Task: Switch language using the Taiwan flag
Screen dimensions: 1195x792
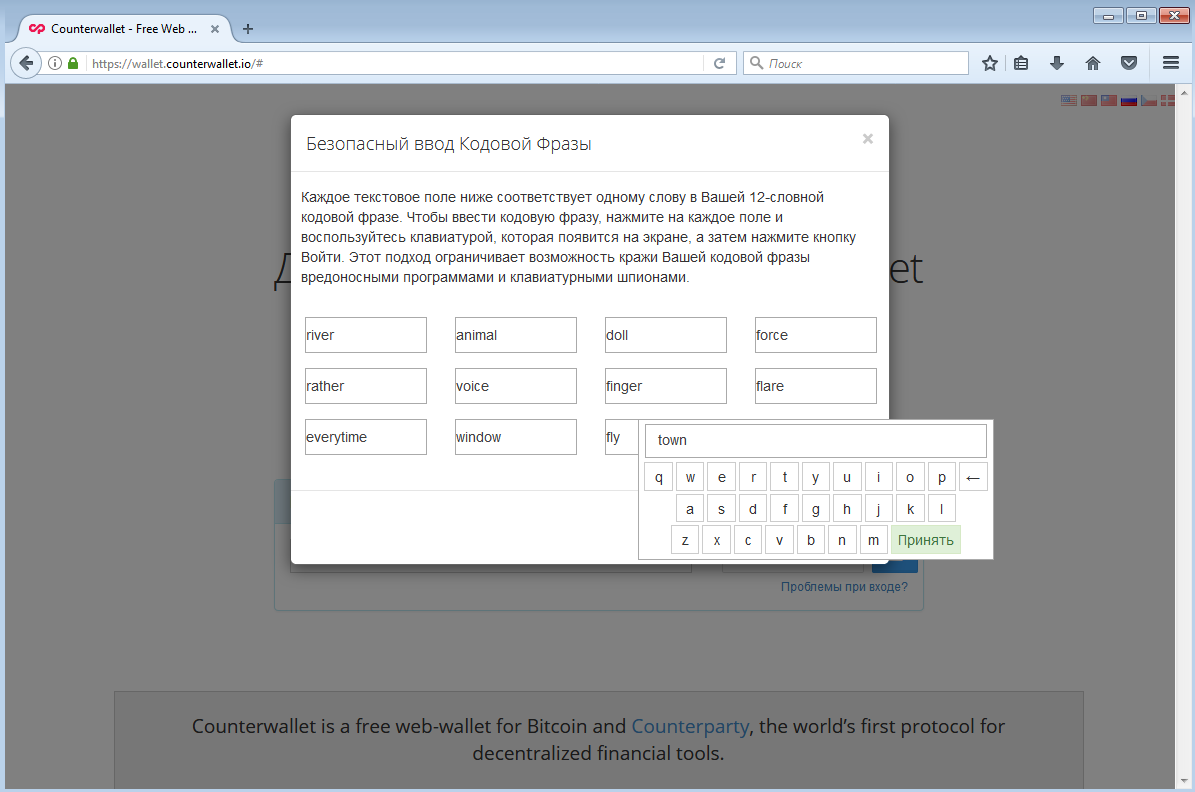Action: (1109, 101)
